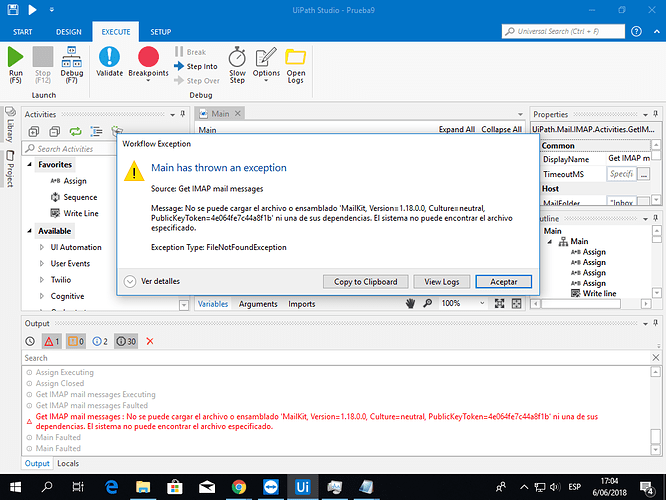This screenshot has height=500, width=666.
Task: Expand Ver detalles in exception dialog
Action: (152, 281)
